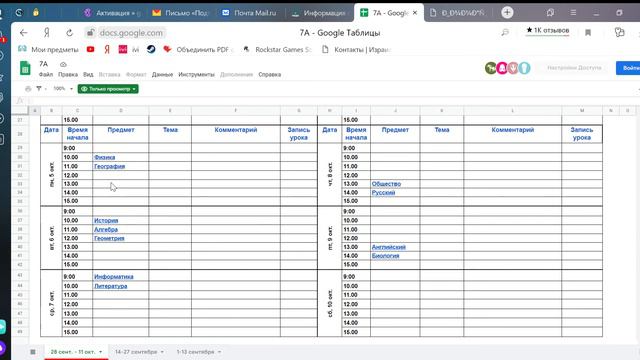Open the Файл menu

(46, 75)
